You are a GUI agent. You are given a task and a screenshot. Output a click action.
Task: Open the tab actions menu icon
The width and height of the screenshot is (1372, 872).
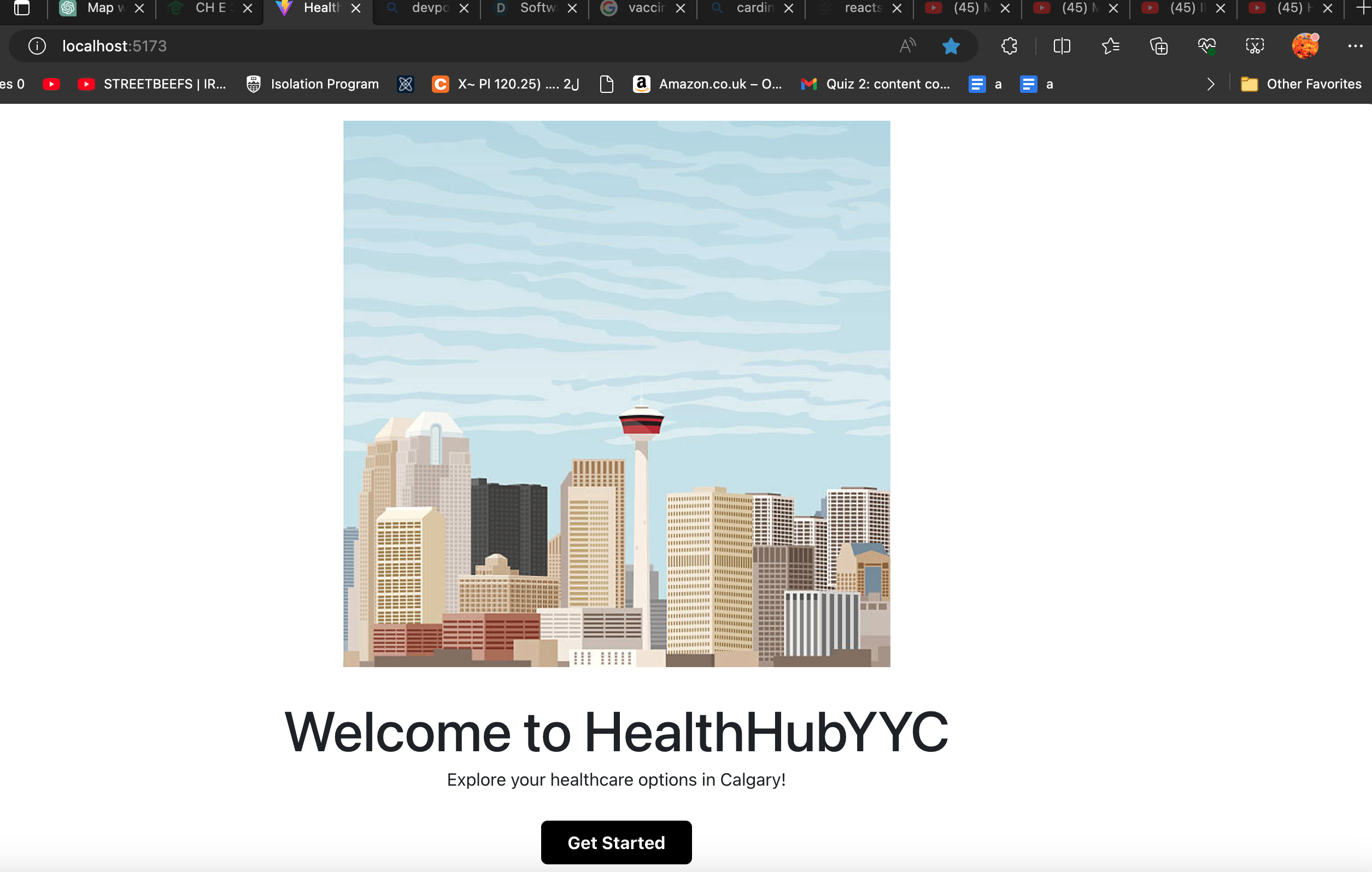(x=22, y=8)
